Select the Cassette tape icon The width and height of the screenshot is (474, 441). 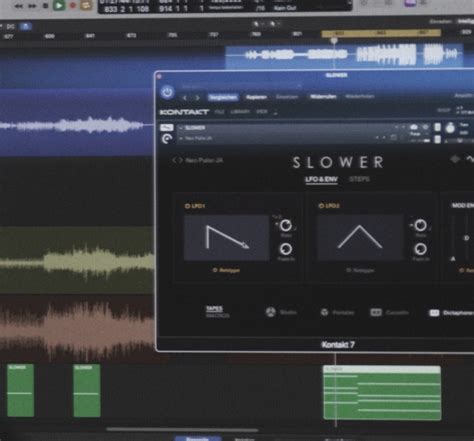tap(376, 312)
